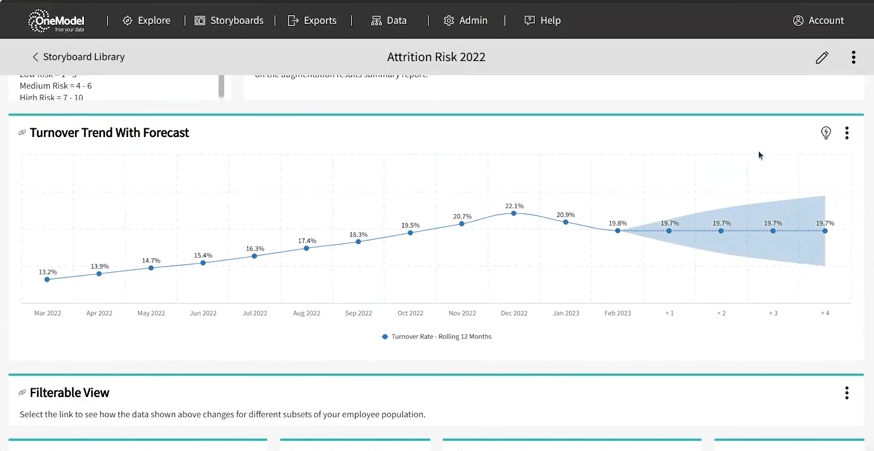The height and width of the screenshot is (451, 874).
Task: Click the Explore compass icon
Action: coord(128,21)
